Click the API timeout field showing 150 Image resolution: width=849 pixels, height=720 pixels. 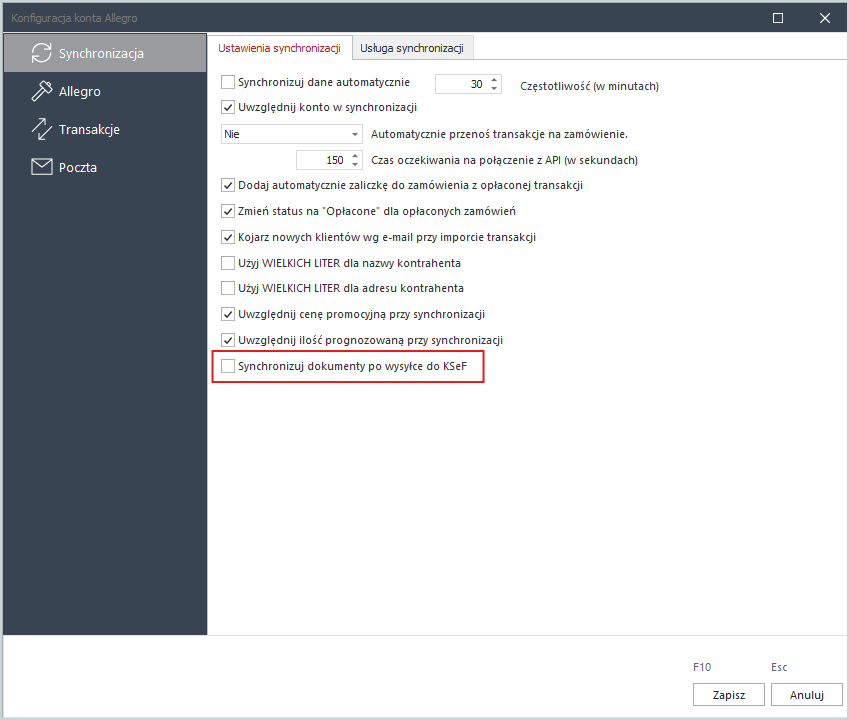pyautogui.click(x=321, y=160)
